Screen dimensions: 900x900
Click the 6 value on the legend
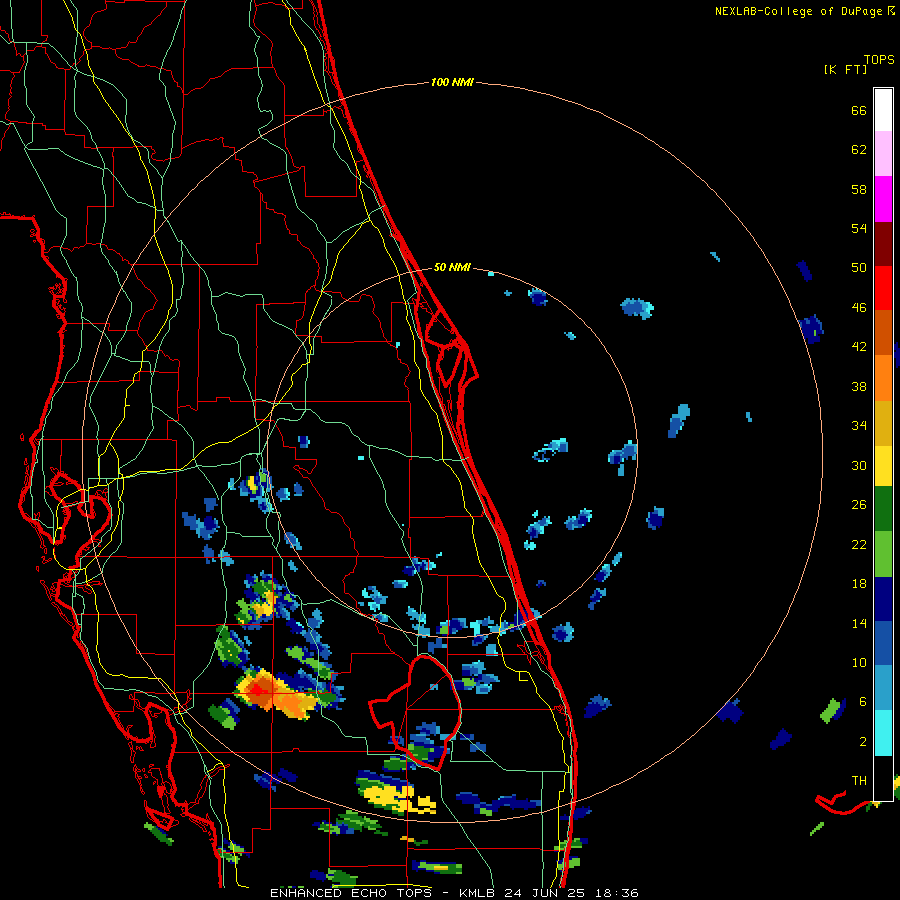[x=862, y=702]
